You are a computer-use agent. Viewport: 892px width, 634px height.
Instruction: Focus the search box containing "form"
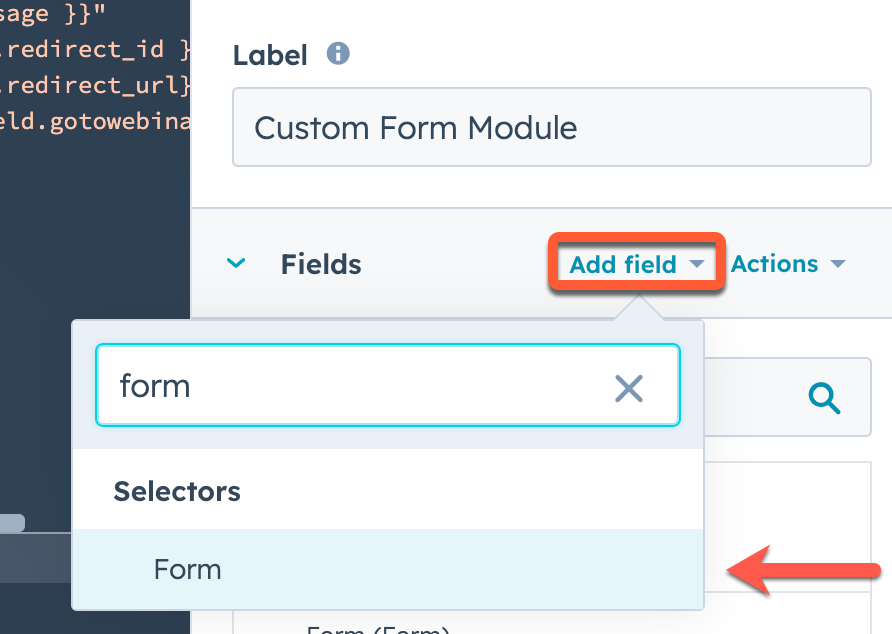350,386
